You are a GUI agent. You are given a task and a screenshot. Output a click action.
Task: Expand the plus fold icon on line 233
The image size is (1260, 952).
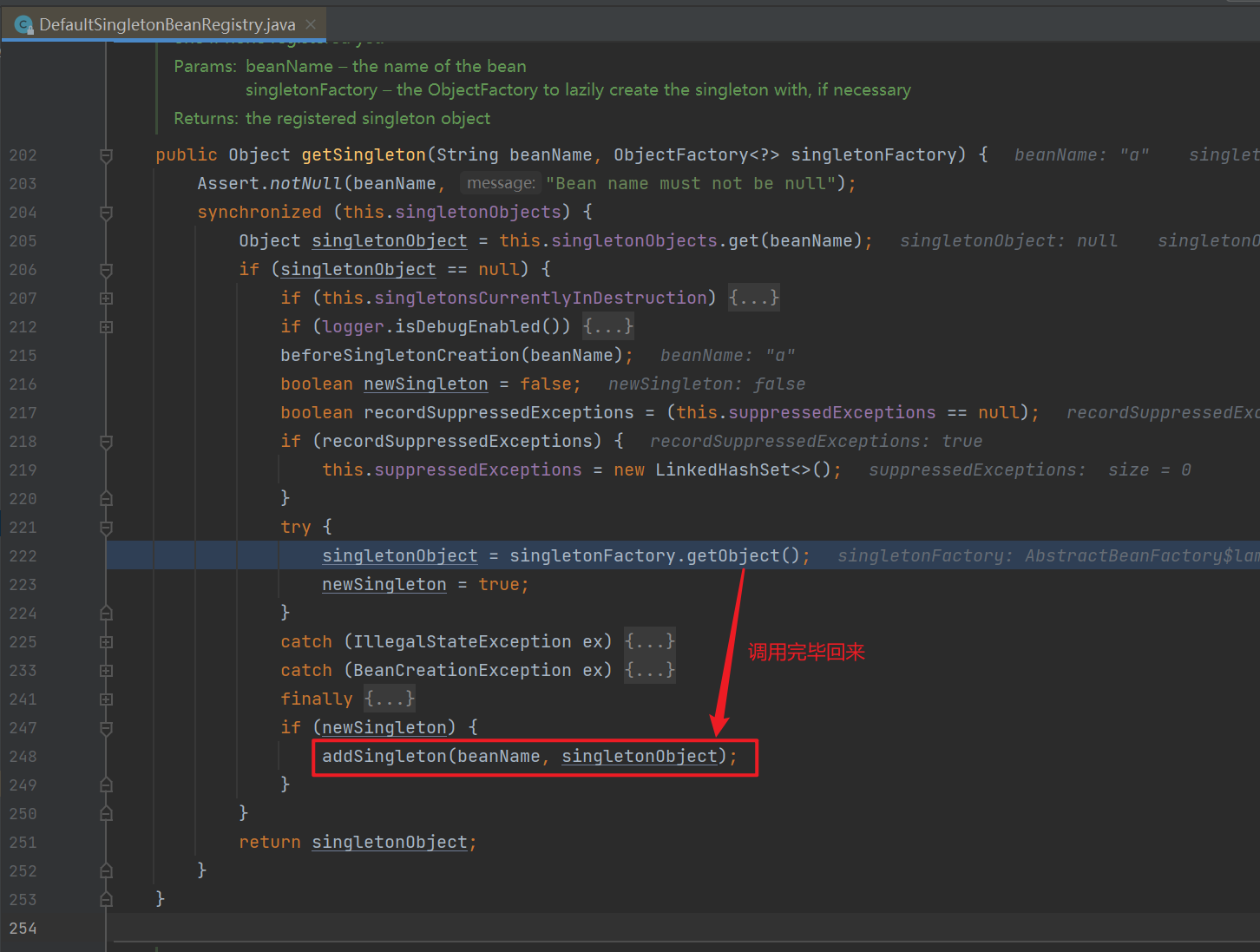(106, 671)
